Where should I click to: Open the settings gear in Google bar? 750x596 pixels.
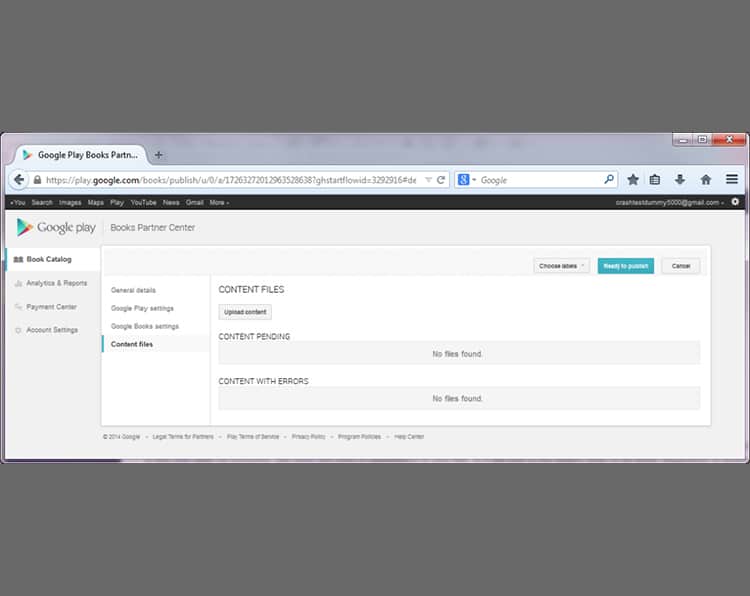tap(735, 202)
